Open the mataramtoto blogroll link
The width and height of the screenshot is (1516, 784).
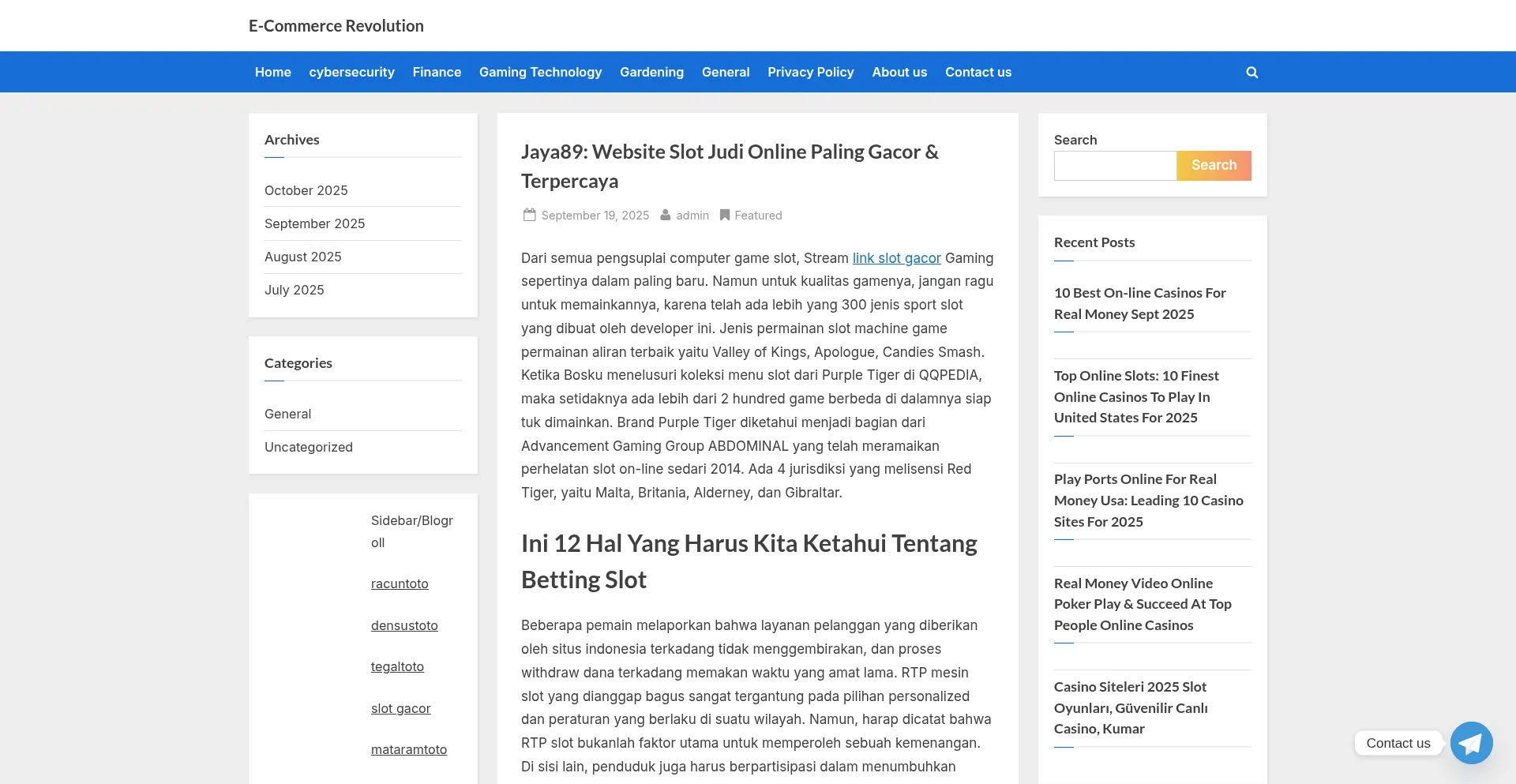pos(408,749)
